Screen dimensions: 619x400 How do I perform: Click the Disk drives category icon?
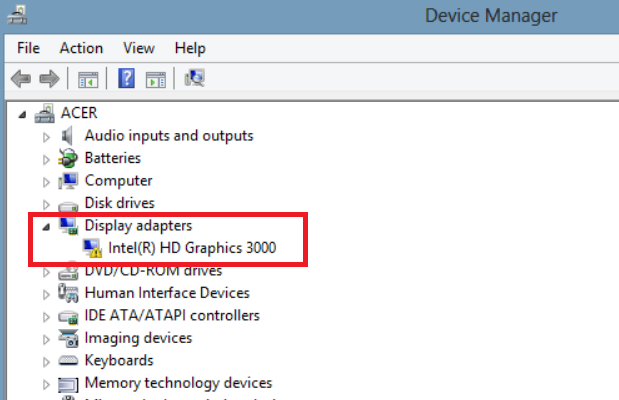(68, 205)
